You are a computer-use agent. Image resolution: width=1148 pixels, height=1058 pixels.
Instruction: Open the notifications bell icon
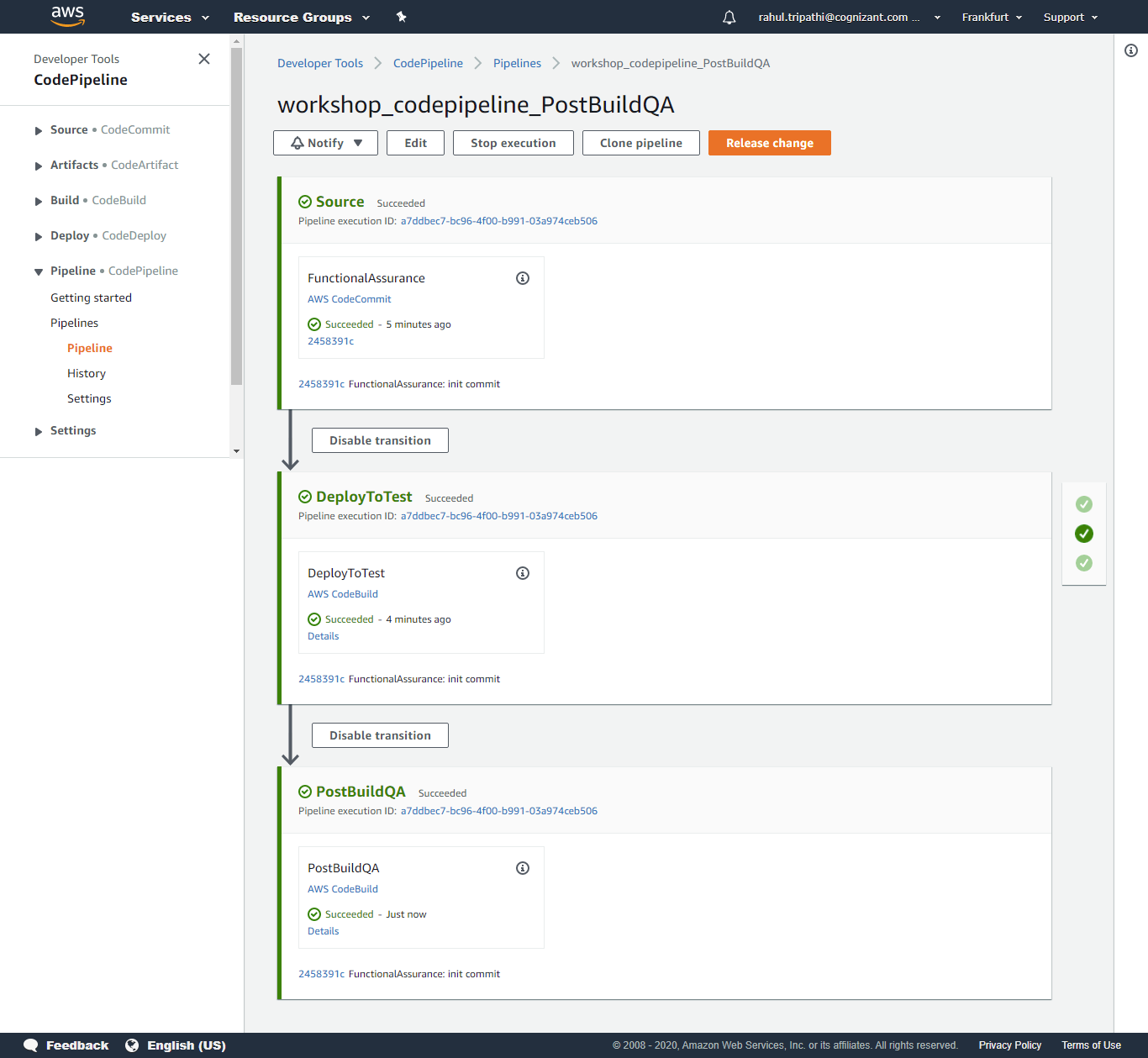coord(729,17)
